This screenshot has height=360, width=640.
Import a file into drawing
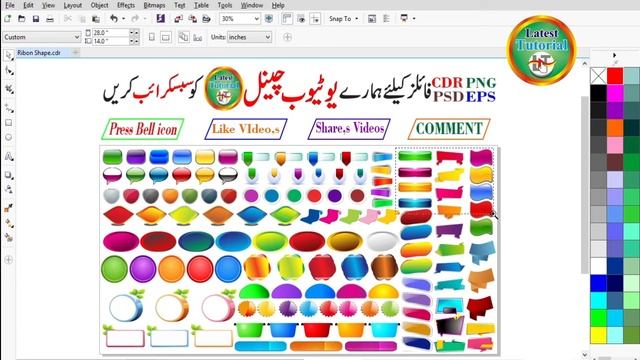tap(178, 19)
